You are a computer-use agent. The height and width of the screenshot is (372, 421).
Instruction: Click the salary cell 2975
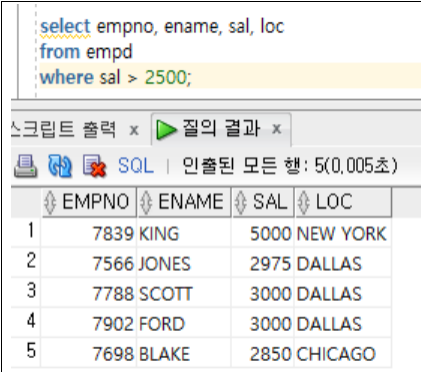tap(263, 263)
